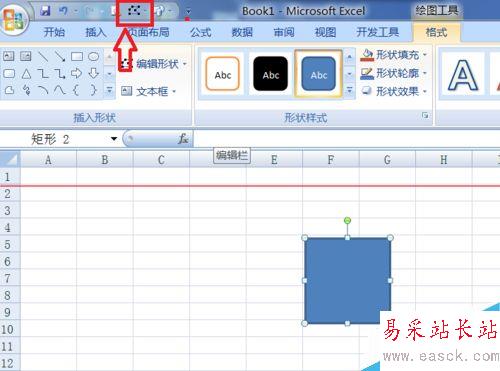The height and width of the screenshot is (371, 500).
Task: Pick the Elbow Connector shape
Action: point(43,73)
